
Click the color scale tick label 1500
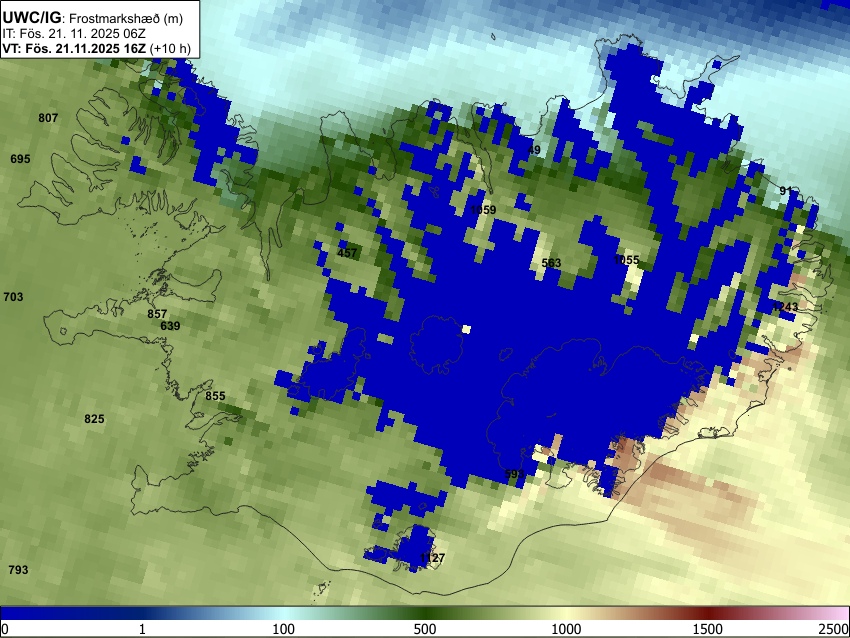708,629
